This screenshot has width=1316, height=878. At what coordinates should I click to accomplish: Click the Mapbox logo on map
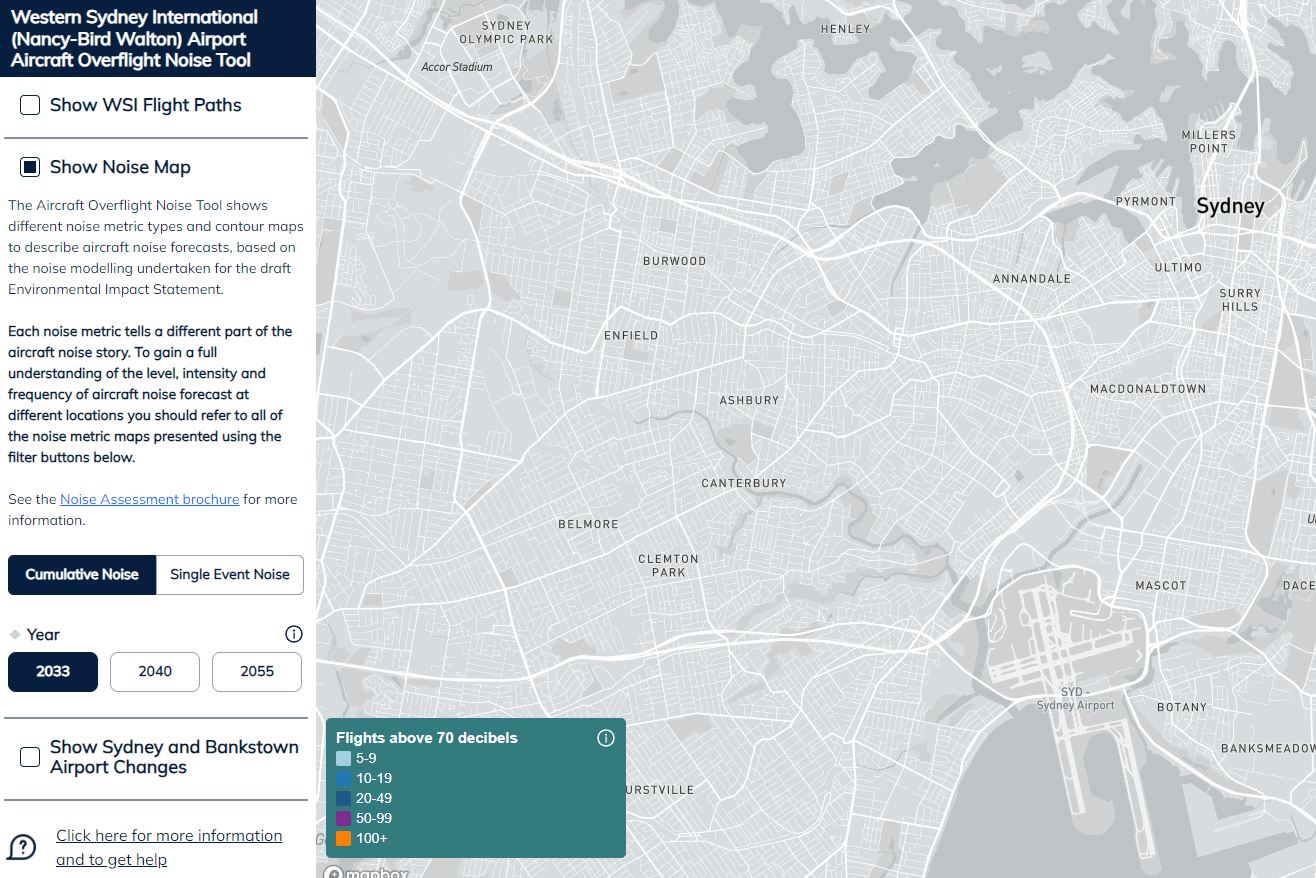(x=367, y=871)
